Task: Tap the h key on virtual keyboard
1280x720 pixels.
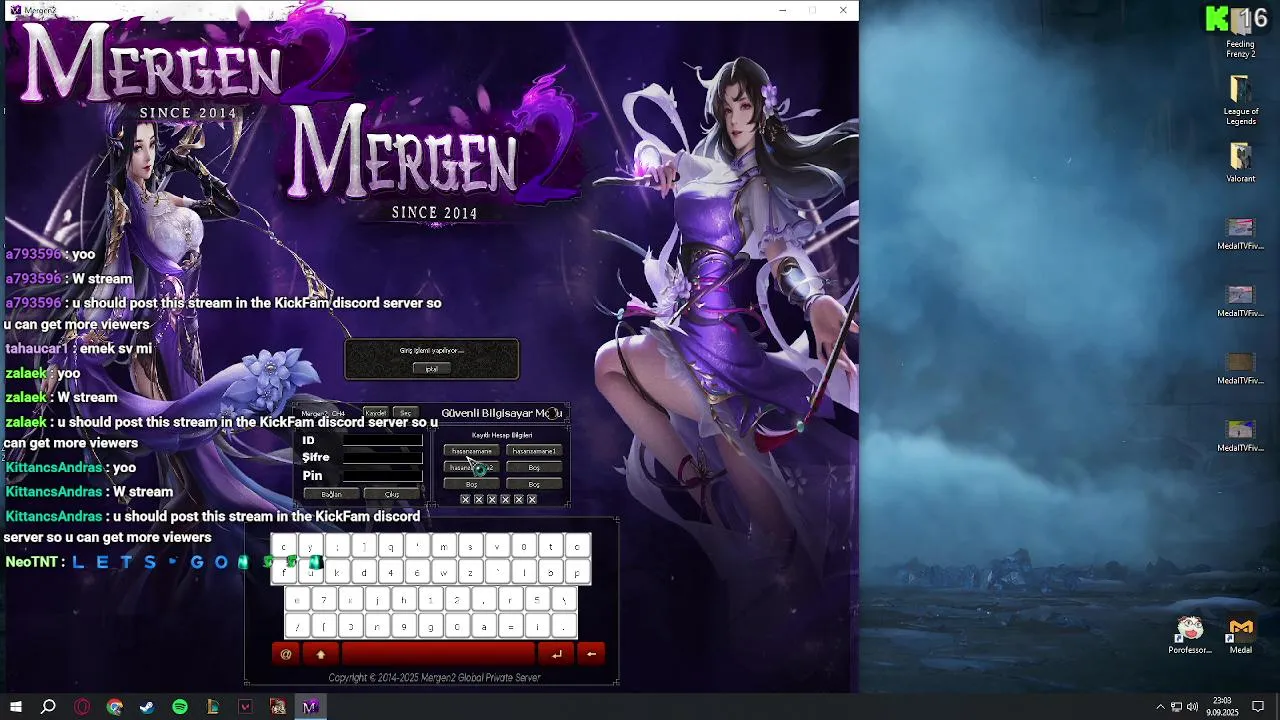Action: 404,600
